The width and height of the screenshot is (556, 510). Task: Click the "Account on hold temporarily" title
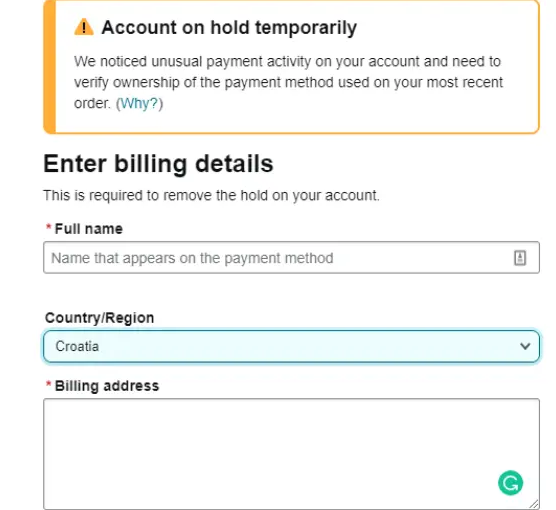(x=229, y=28)
